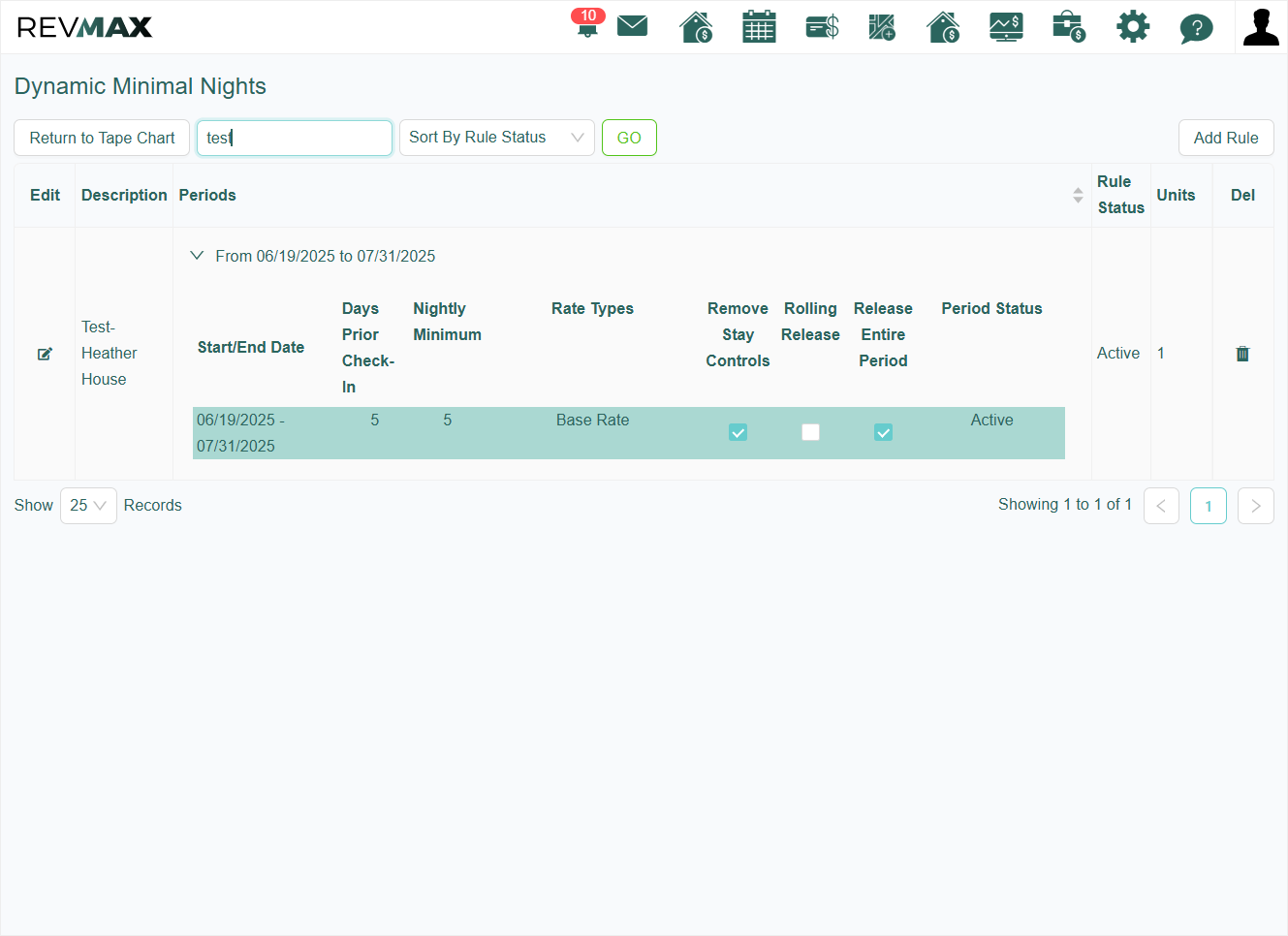Screen dimensions: 1288x936
Task: Open the monitor chart dollar icon
Action: click(x=1006, y=26)
